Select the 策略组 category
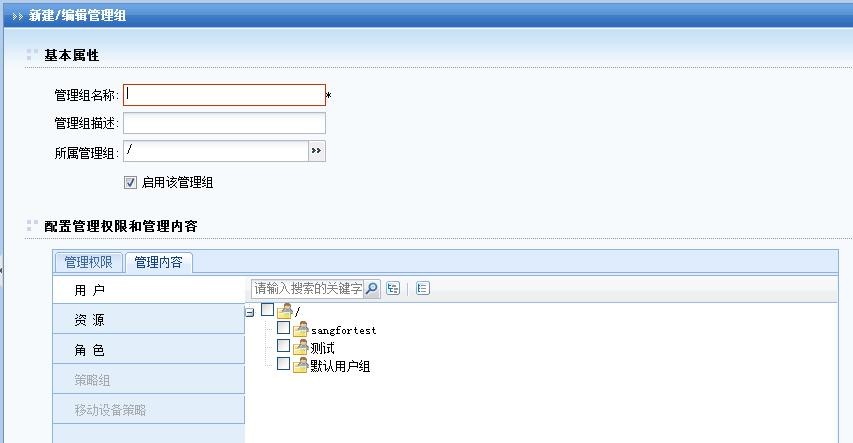853x443 pixels. click(149, 379)
